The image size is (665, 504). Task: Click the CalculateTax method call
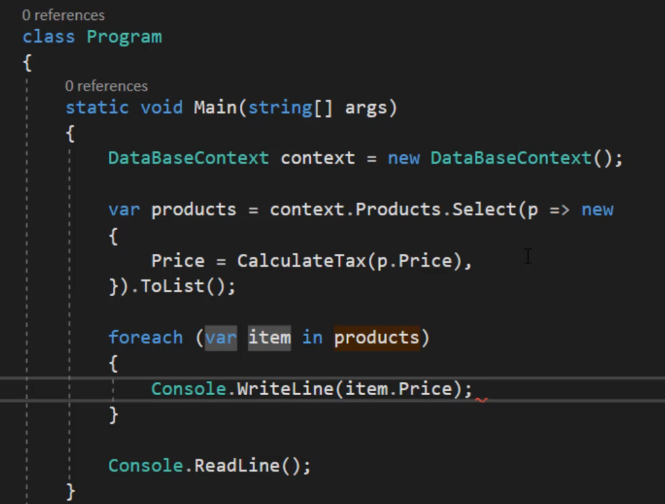click(x=302, y=261)
